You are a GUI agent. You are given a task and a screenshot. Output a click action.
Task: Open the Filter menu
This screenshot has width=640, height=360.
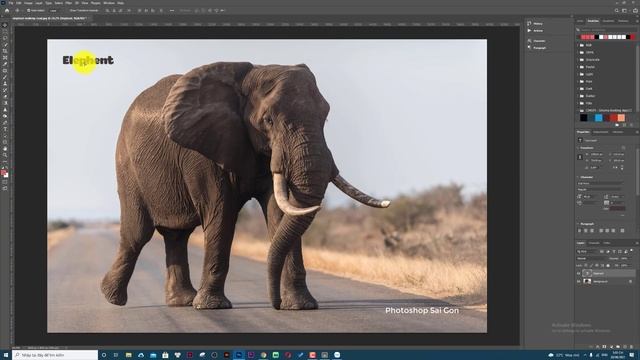(x=69, y=3)
